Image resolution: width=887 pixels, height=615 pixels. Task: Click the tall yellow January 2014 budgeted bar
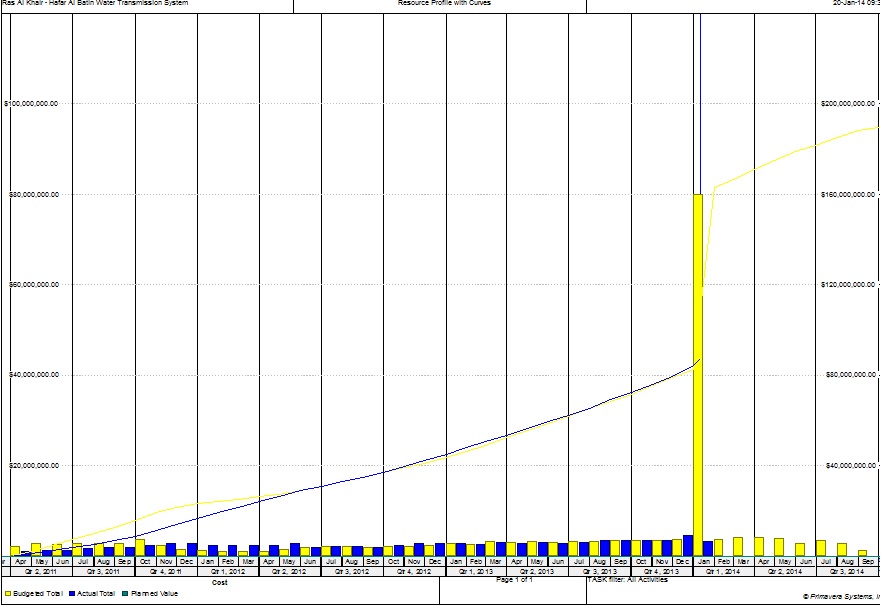click(697, 375)
